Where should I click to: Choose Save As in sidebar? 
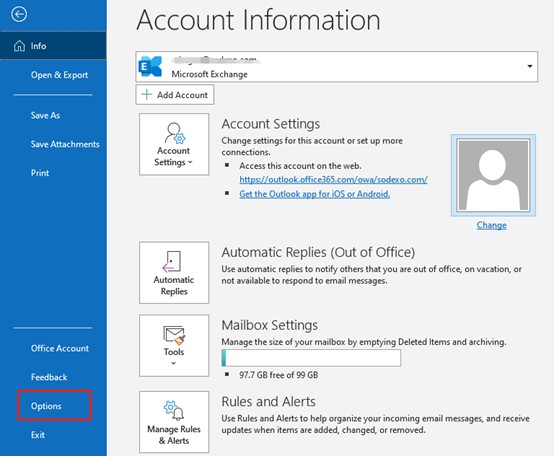(45, 116)
